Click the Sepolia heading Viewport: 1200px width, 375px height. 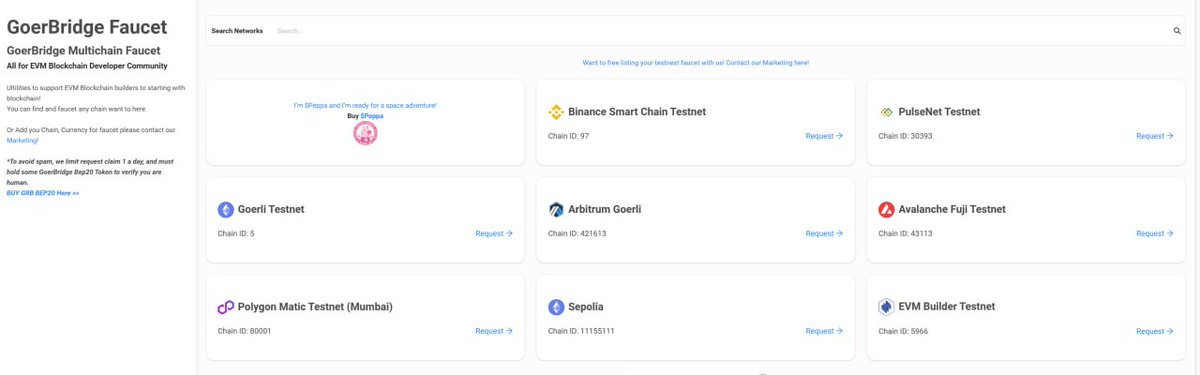tap(586, 307)
